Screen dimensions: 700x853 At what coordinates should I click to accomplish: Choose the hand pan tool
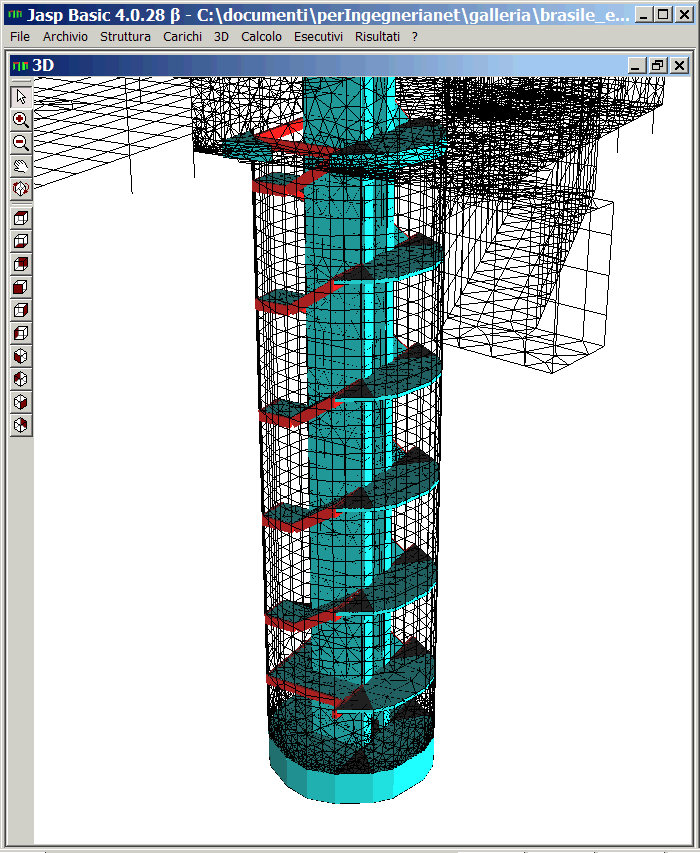(x=21, y=165)
